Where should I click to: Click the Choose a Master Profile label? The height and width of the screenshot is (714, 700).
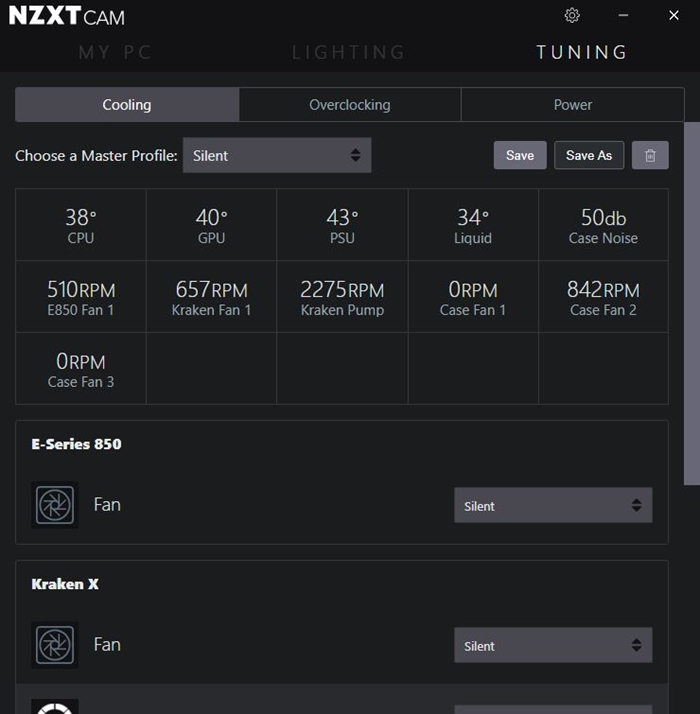click(96, 156)
